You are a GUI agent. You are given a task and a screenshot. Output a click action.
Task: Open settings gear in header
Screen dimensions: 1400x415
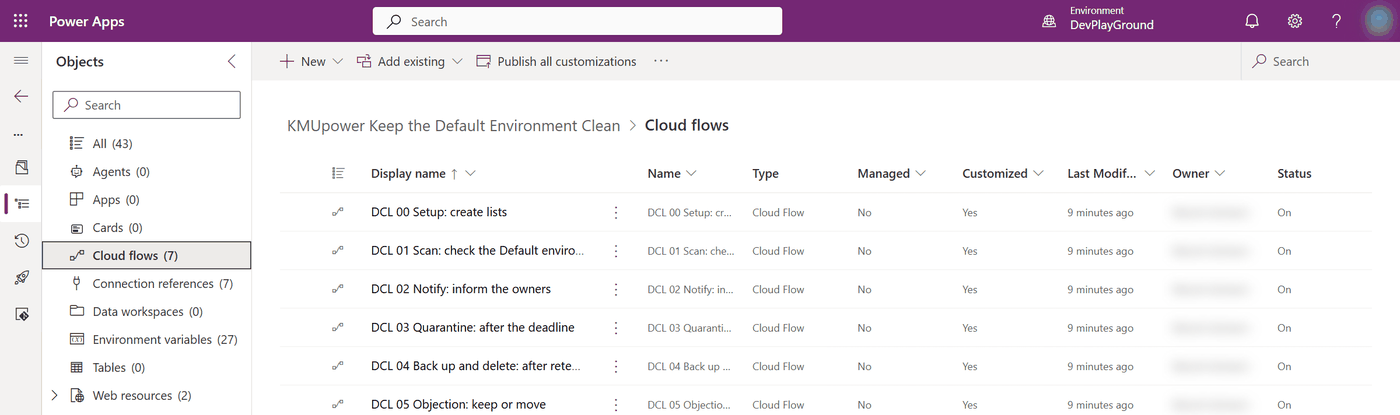tap(1295, 21)
